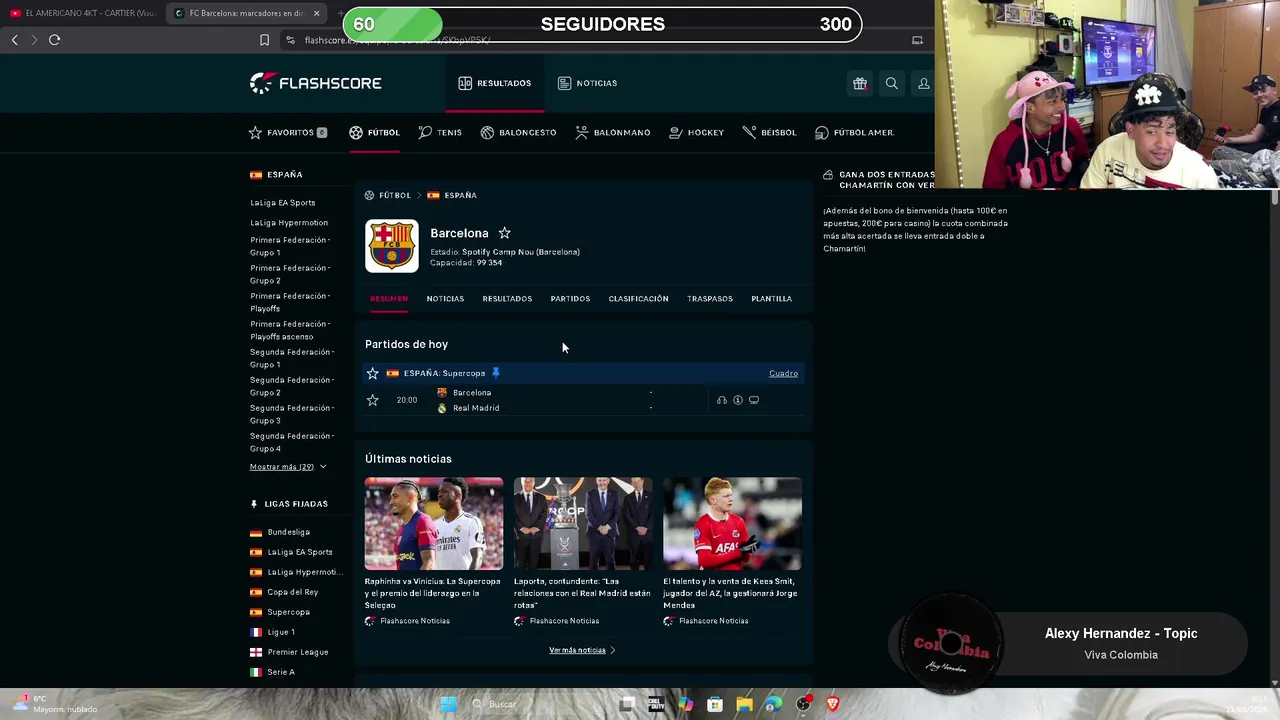Click the headphones audio icon on match row
Image resolution: width=1280 pixels, height=720 pixels.
(x=721, y=400)
